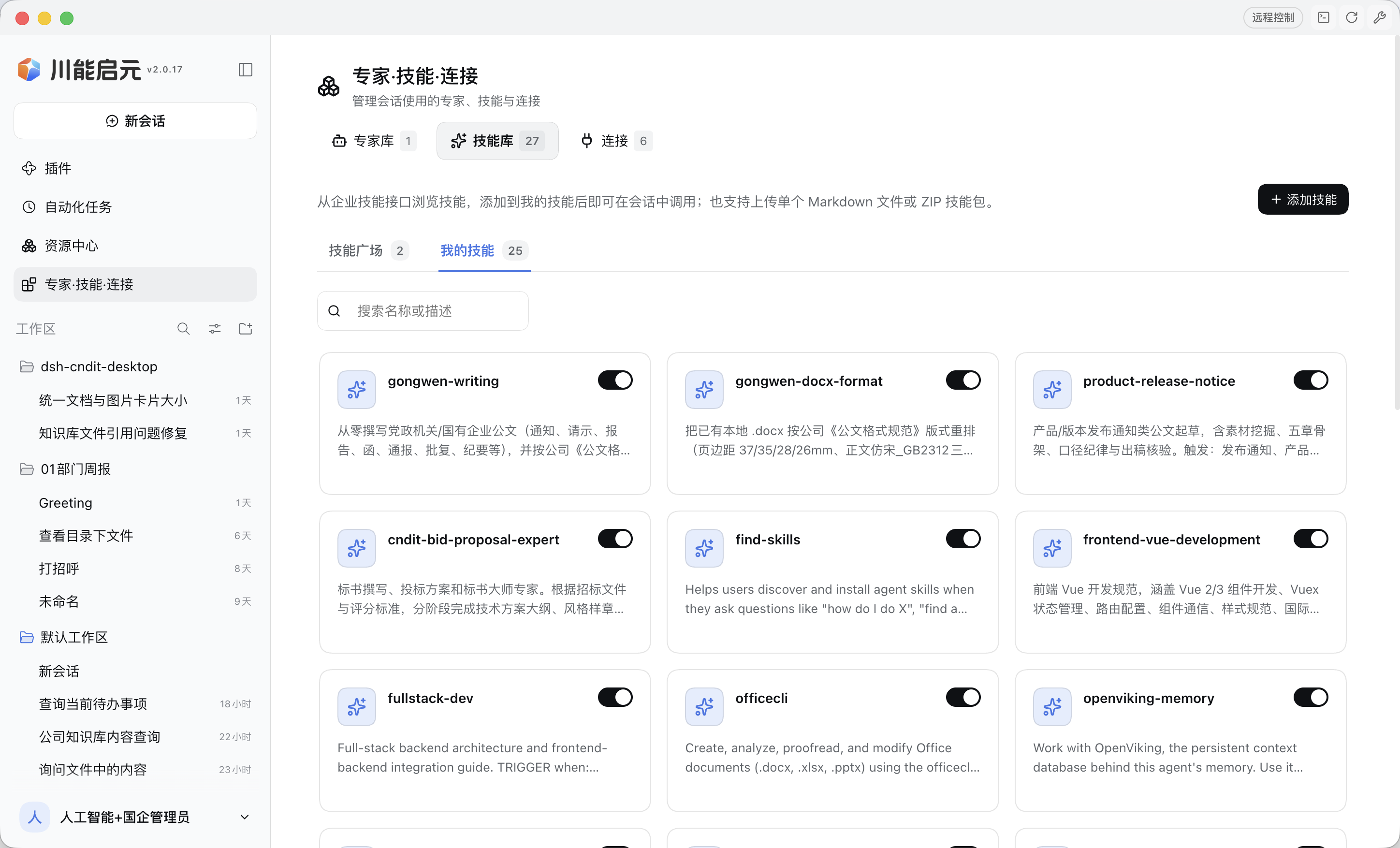Viewport: 1400px width, 848px height.
Task: Click the find-skills card icon
Action: [x=704, y=548]
